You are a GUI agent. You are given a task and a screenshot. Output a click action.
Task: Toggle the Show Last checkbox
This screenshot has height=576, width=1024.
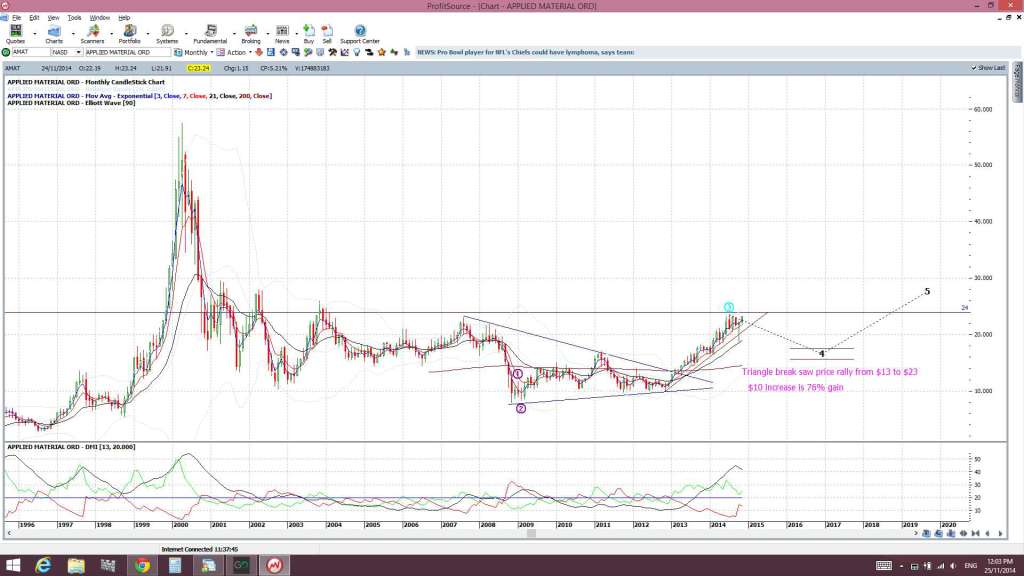974,68
